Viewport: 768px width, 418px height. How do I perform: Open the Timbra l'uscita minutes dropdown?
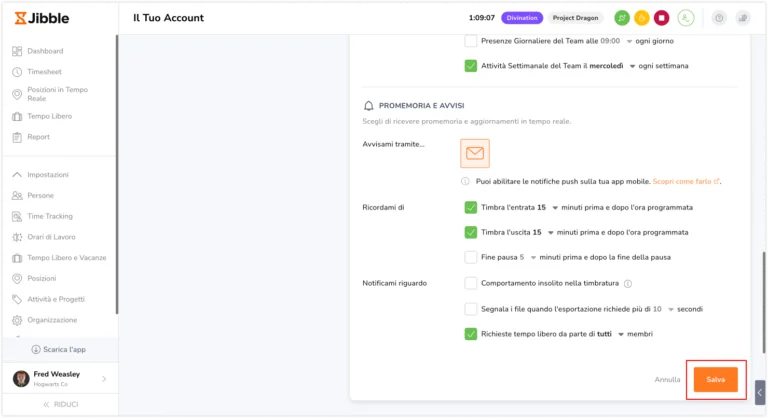552,232
